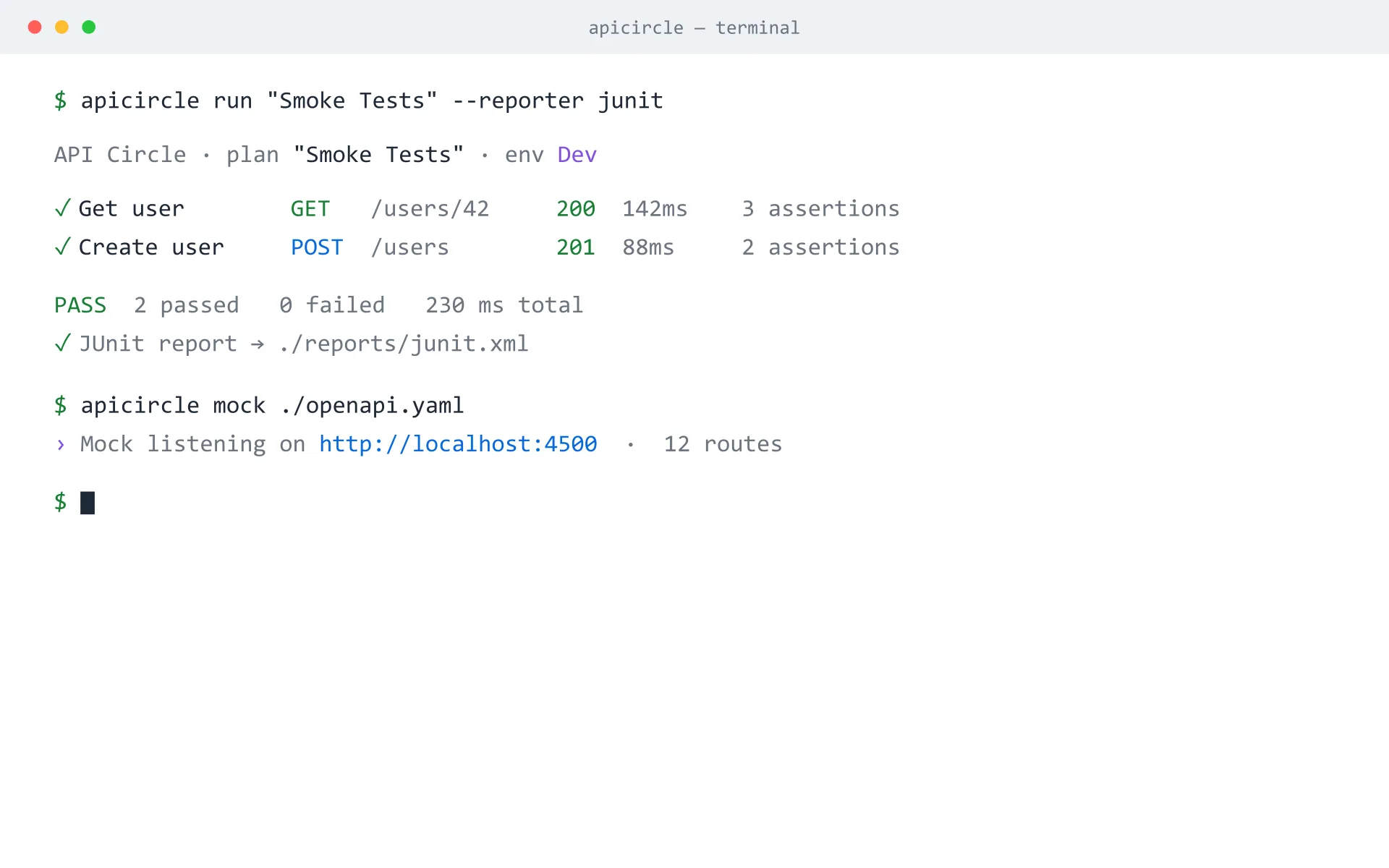Click the '0 failed' summary text
Screen dimensions: 1389x868
point(332,305)
